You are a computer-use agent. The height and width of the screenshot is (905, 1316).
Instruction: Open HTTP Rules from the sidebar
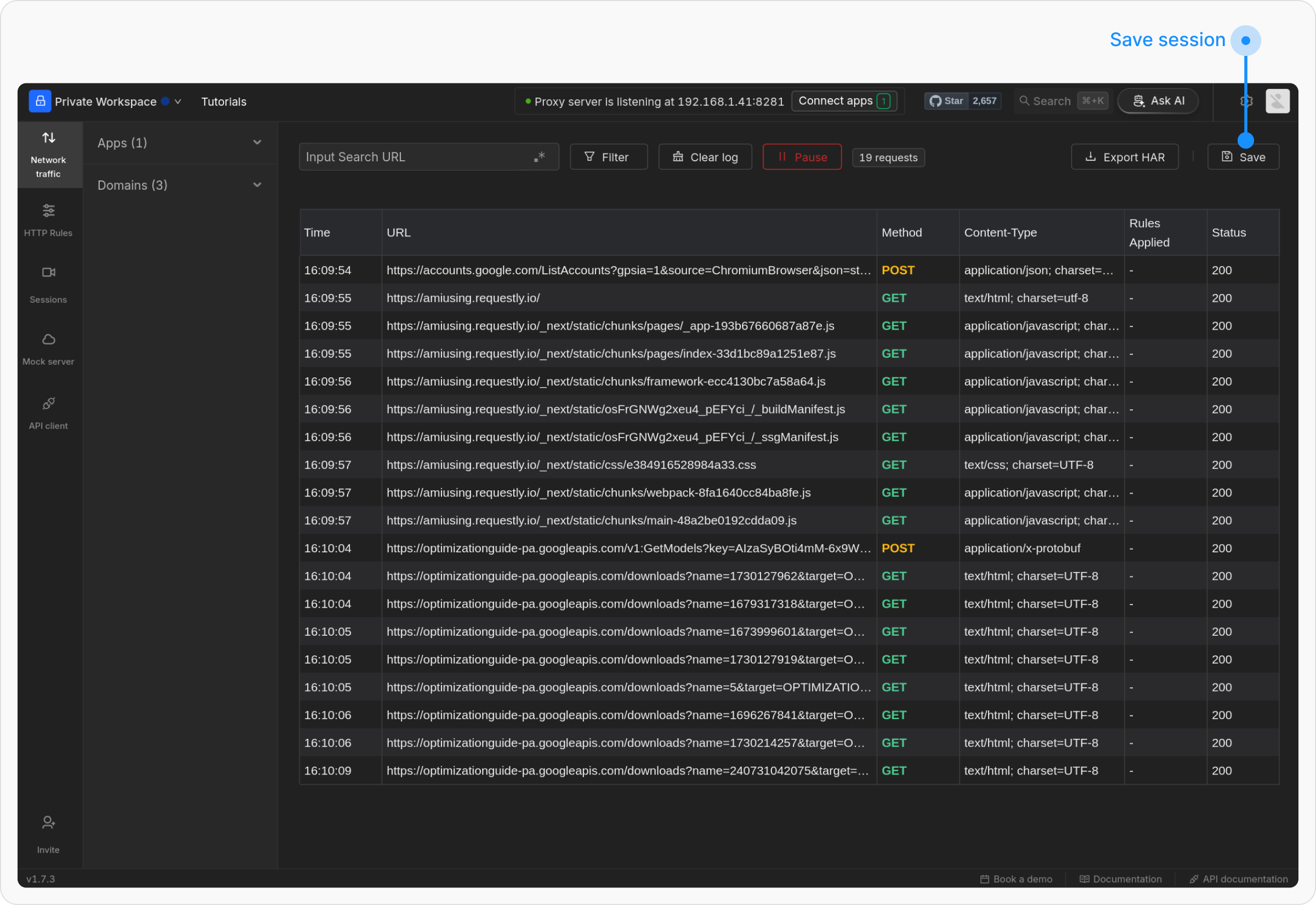48,219
